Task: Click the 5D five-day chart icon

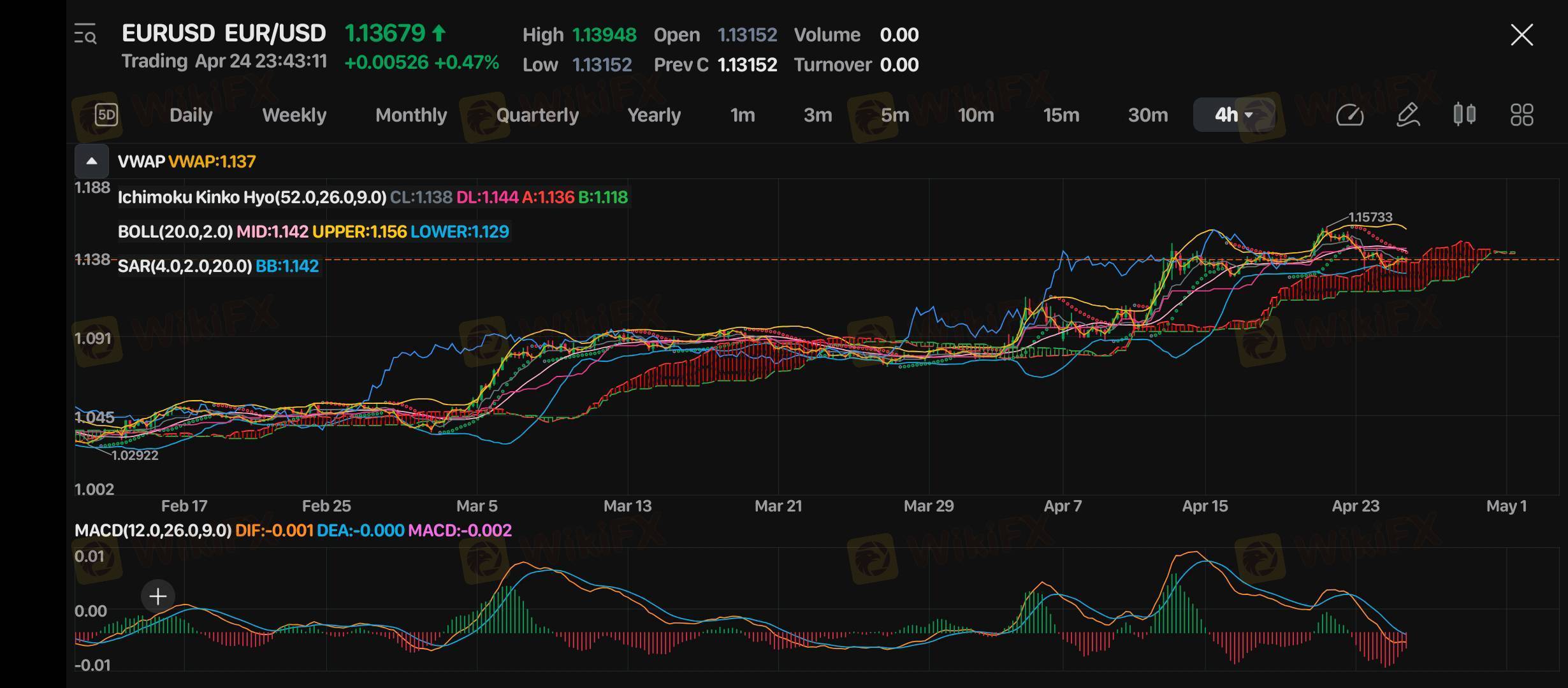Action: [106, 115]
